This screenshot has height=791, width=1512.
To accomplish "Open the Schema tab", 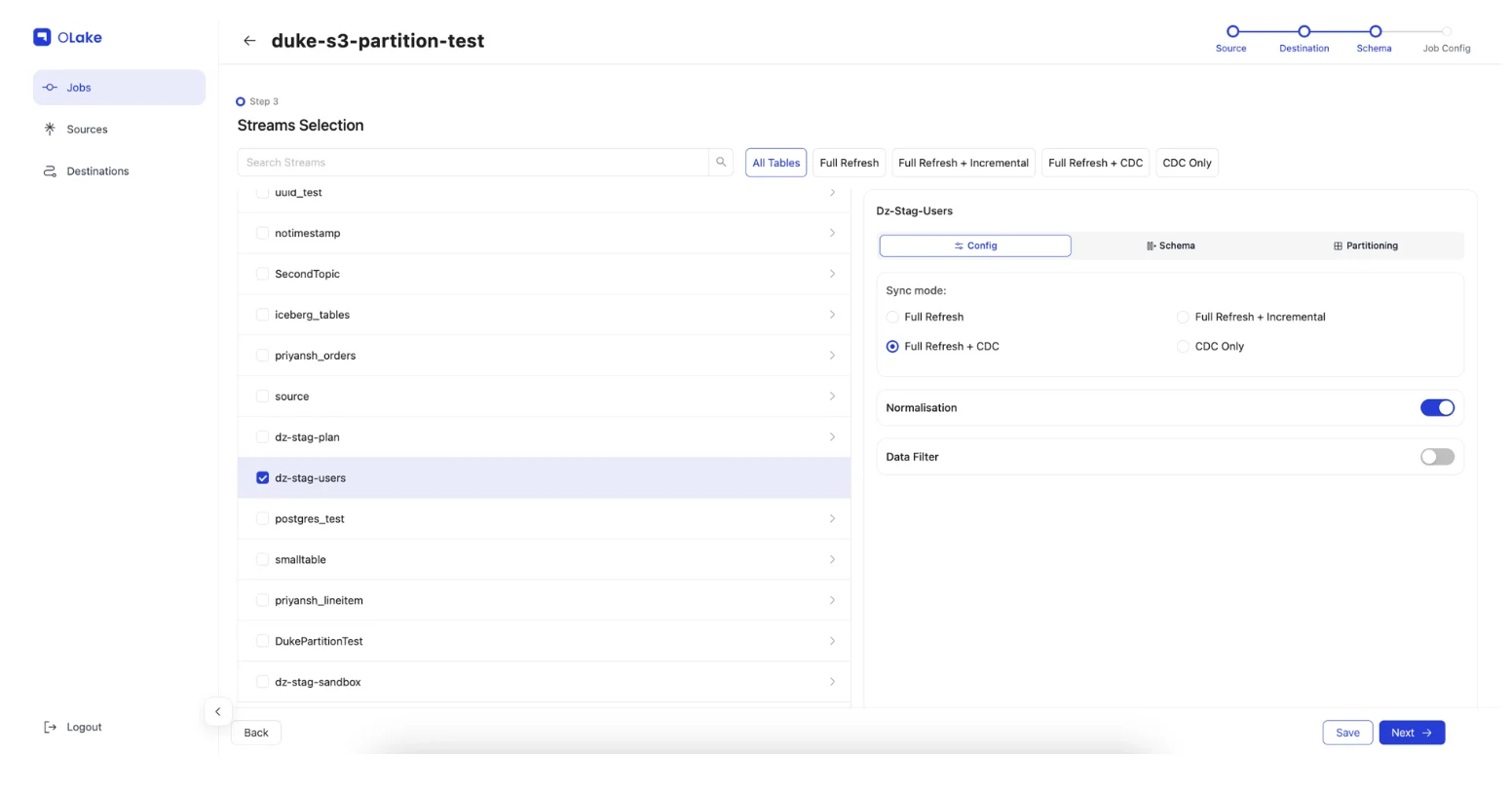I will [1170, 245].
